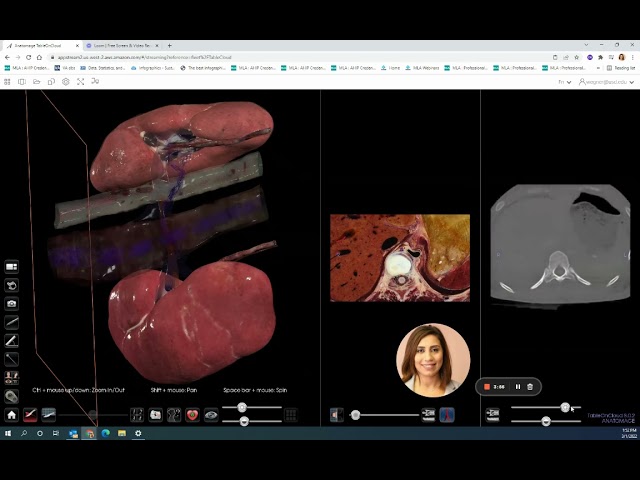
Task: Click the four-view orientation icon
Action: 137,415
